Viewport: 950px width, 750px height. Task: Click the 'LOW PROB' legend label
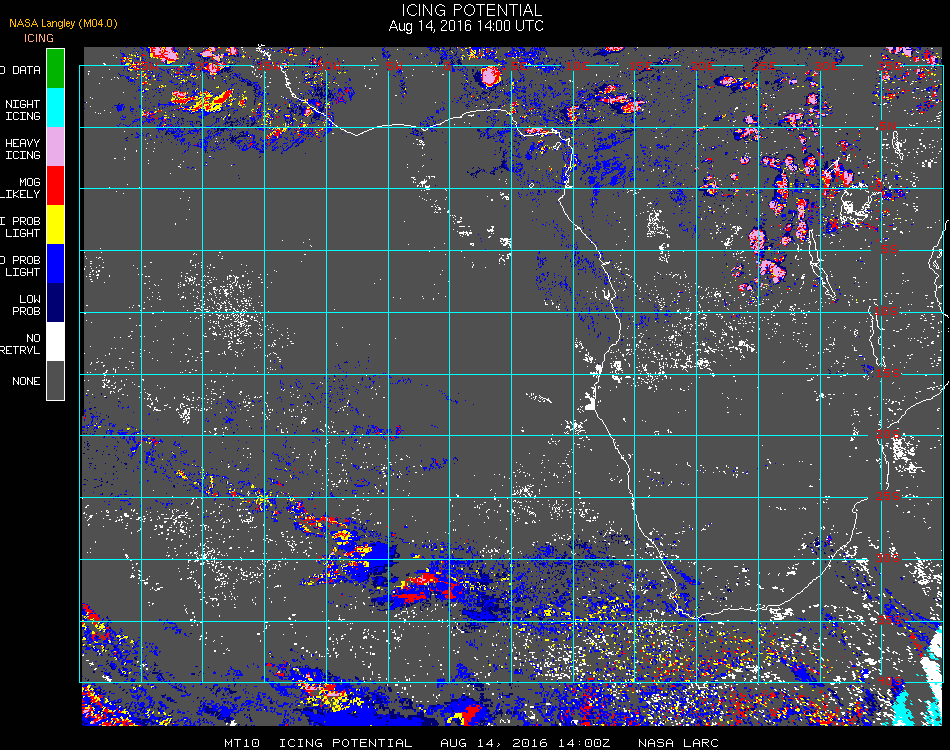27,305
